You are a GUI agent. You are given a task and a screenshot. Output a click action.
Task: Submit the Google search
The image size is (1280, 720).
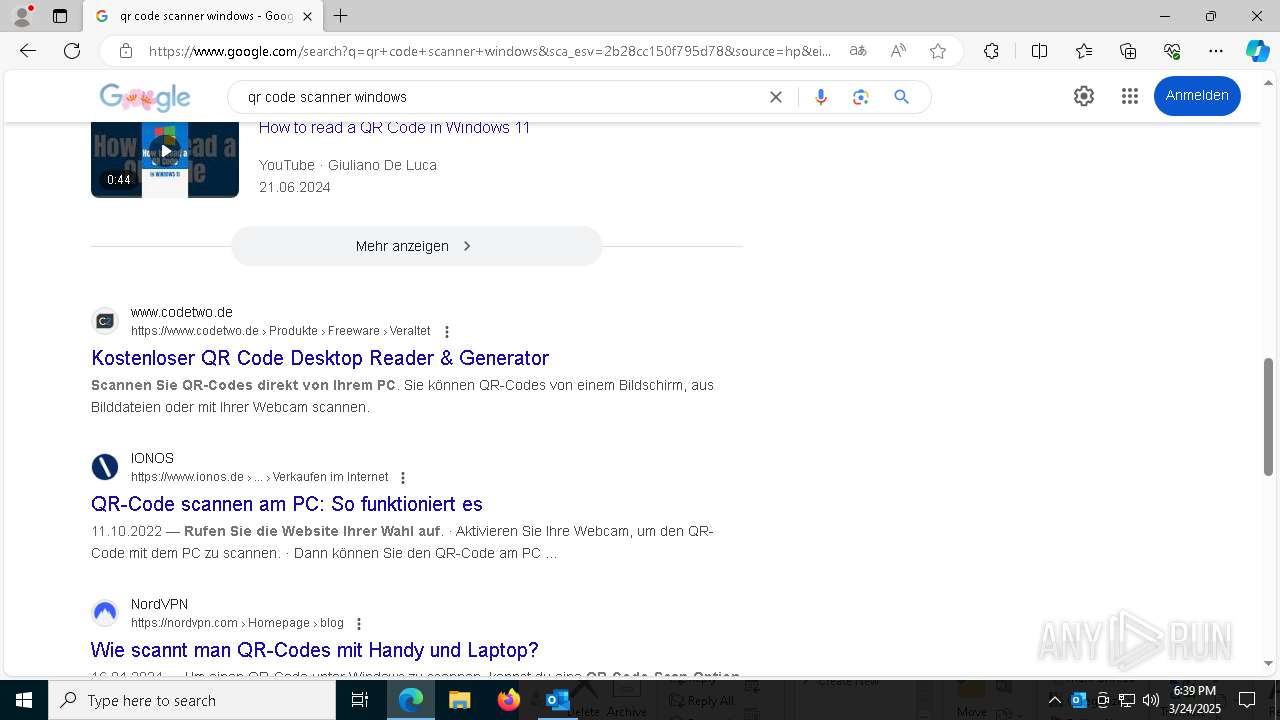(901, 97)
